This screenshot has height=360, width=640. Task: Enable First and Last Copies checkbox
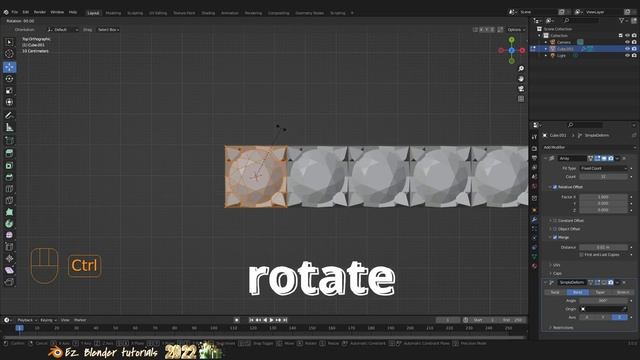(x=581, y=254)
